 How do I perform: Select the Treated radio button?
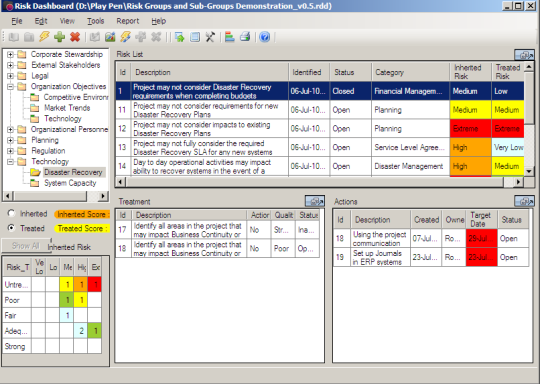click(x=11, y=228)
